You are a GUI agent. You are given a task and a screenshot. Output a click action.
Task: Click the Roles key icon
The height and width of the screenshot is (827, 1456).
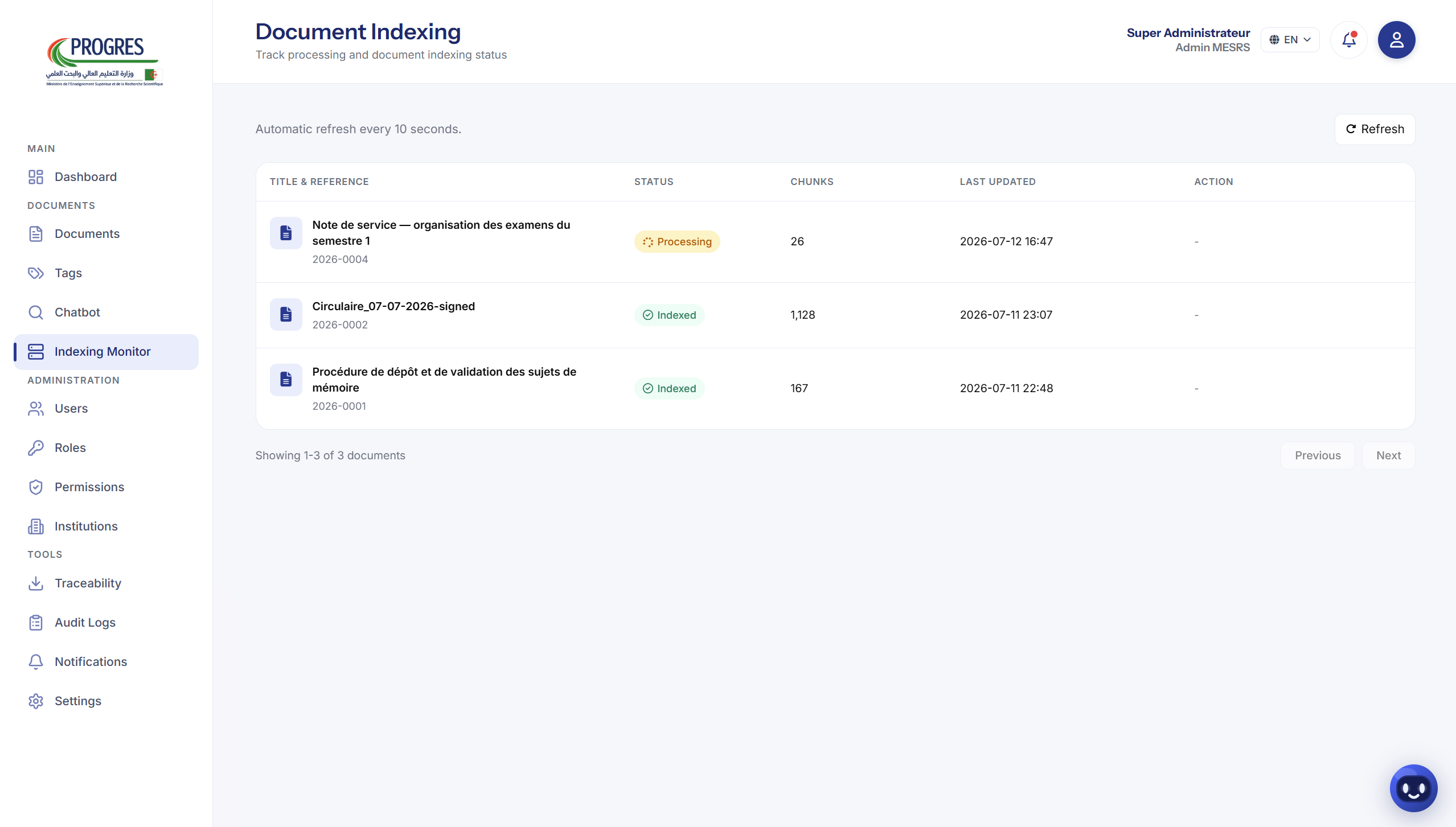[36, 448]
